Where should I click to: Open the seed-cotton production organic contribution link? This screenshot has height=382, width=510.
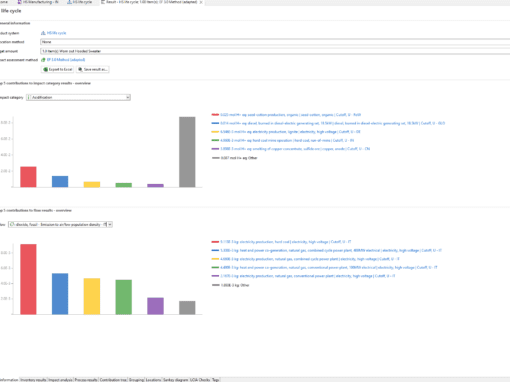(x=291, y=115)
